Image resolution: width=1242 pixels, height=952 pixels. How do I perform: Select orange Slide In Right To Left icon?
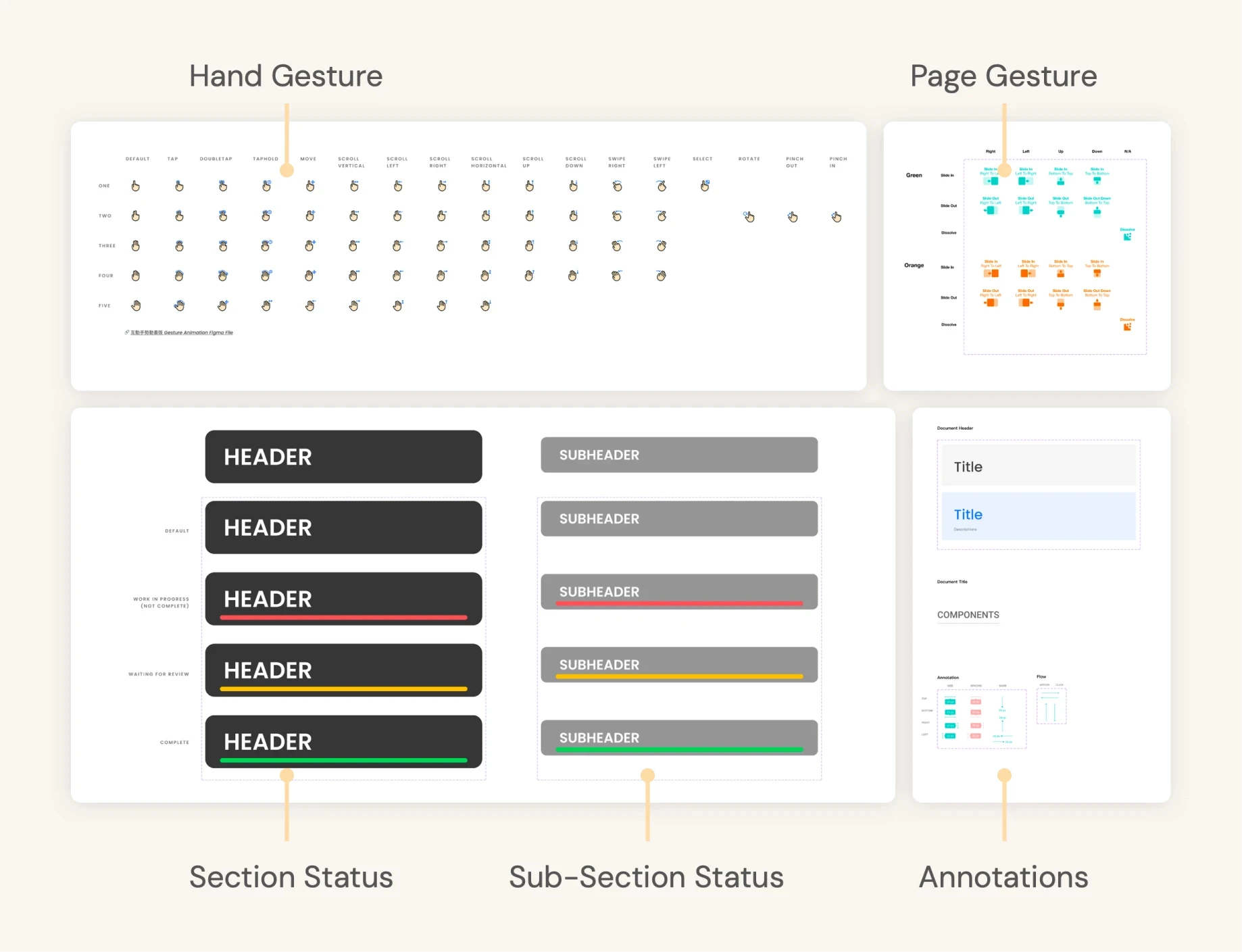(x=991, y=274)
